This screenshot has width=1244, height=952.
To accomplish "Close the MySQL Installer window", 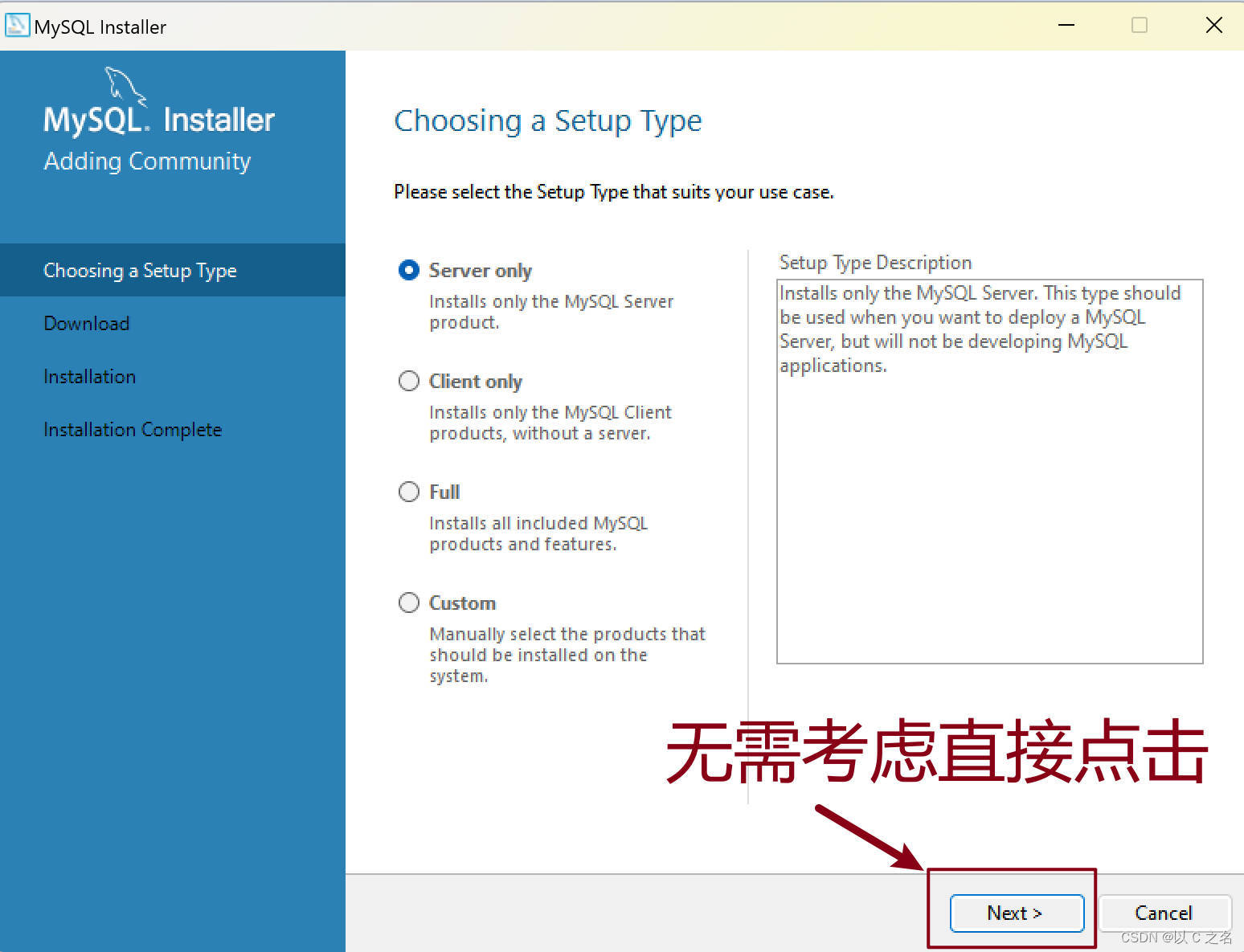I will (1213, 25).
